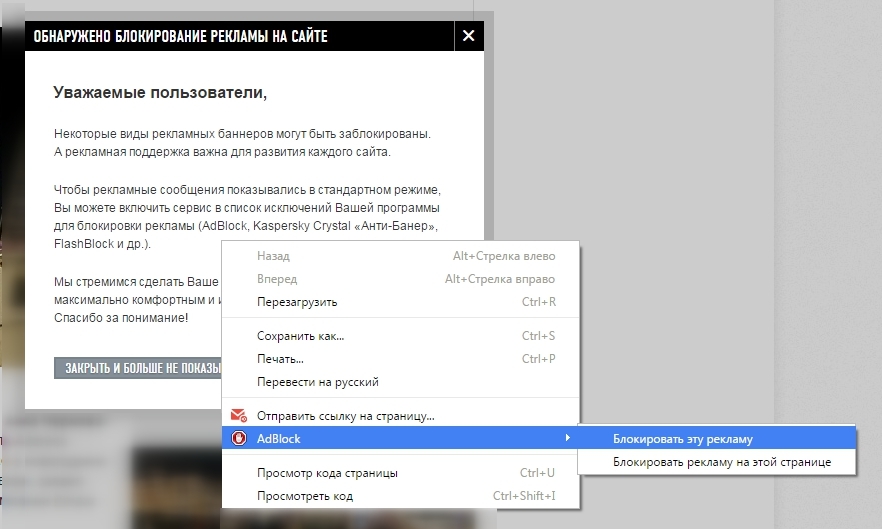The width and height of the screenshot is (882, 529).
Task: Click the highlighted 'AdBlock' menu label
Action: click(x=278, y=438)
